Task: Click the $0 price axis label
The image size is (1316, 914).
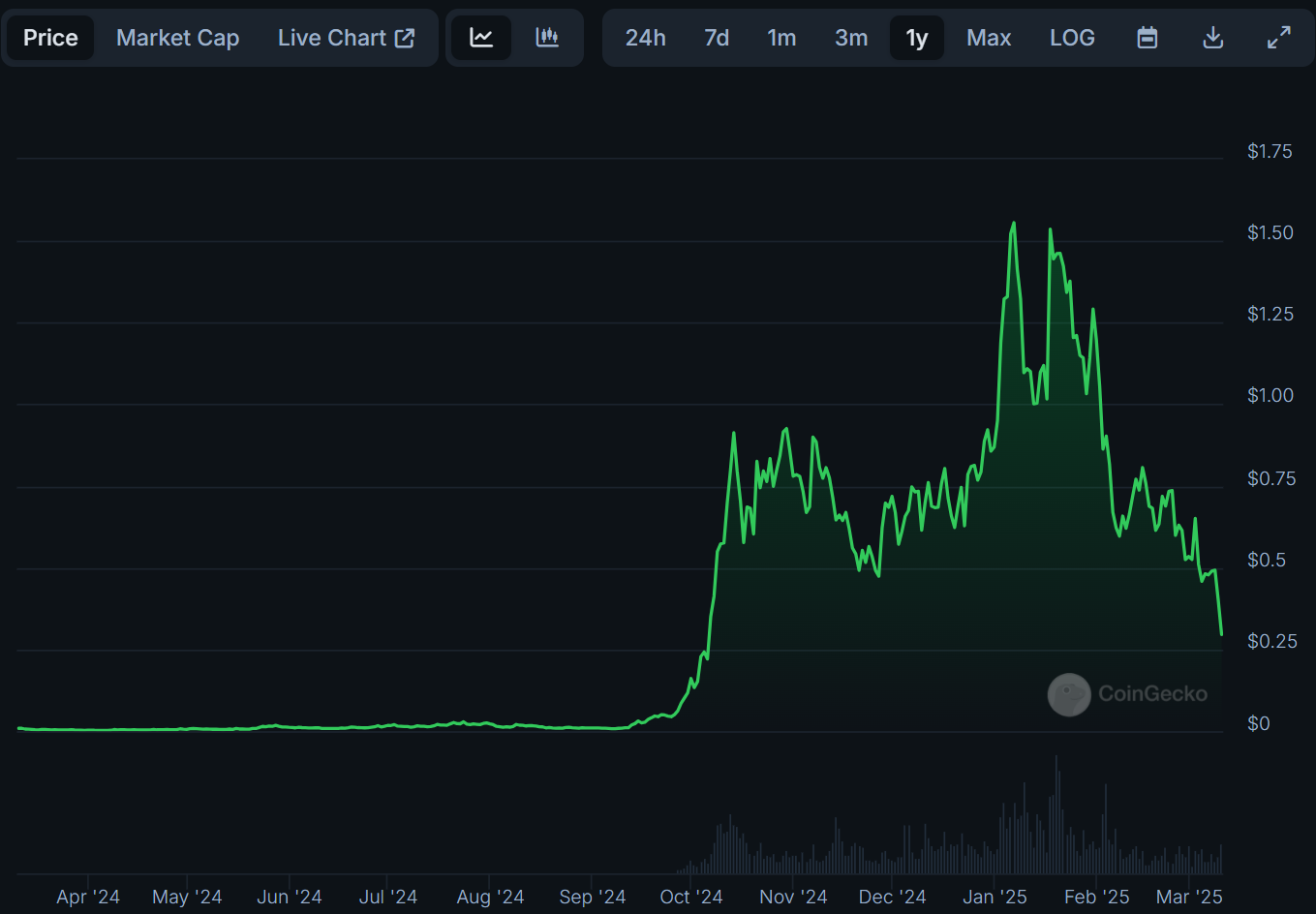Action: (x=1258, y=723)
